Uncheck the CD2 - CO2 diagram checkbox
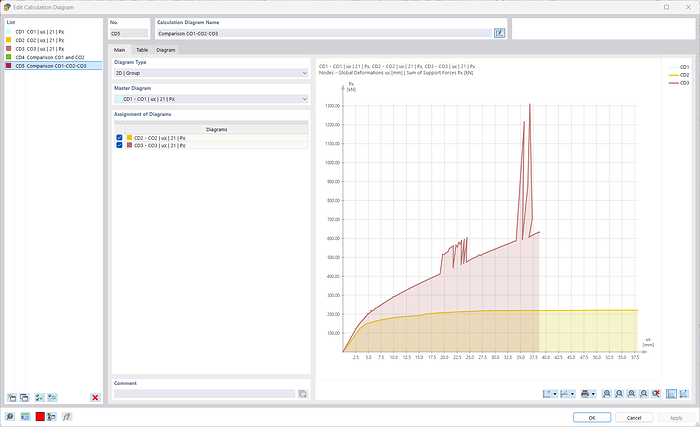 click(120, 137)
